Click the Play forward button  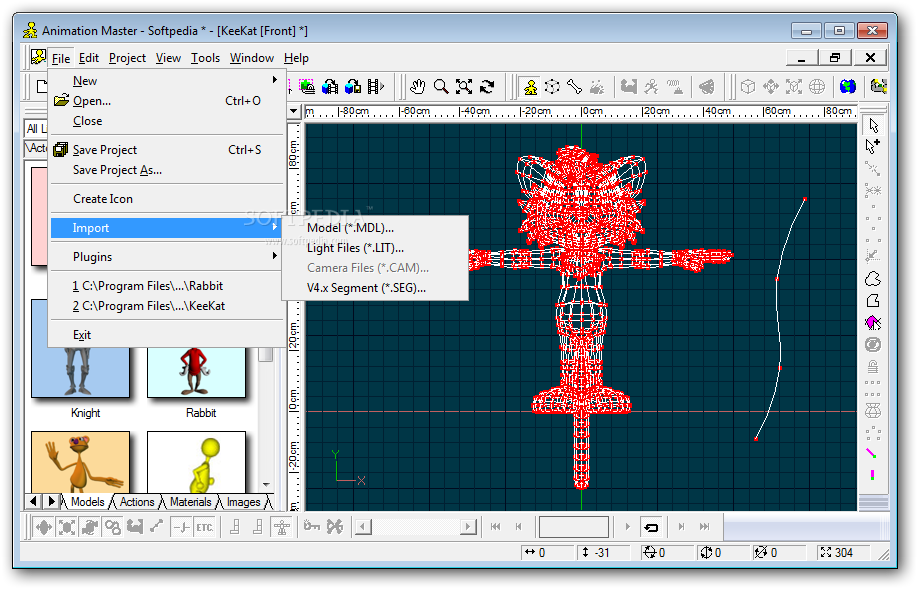coord(627,527)
